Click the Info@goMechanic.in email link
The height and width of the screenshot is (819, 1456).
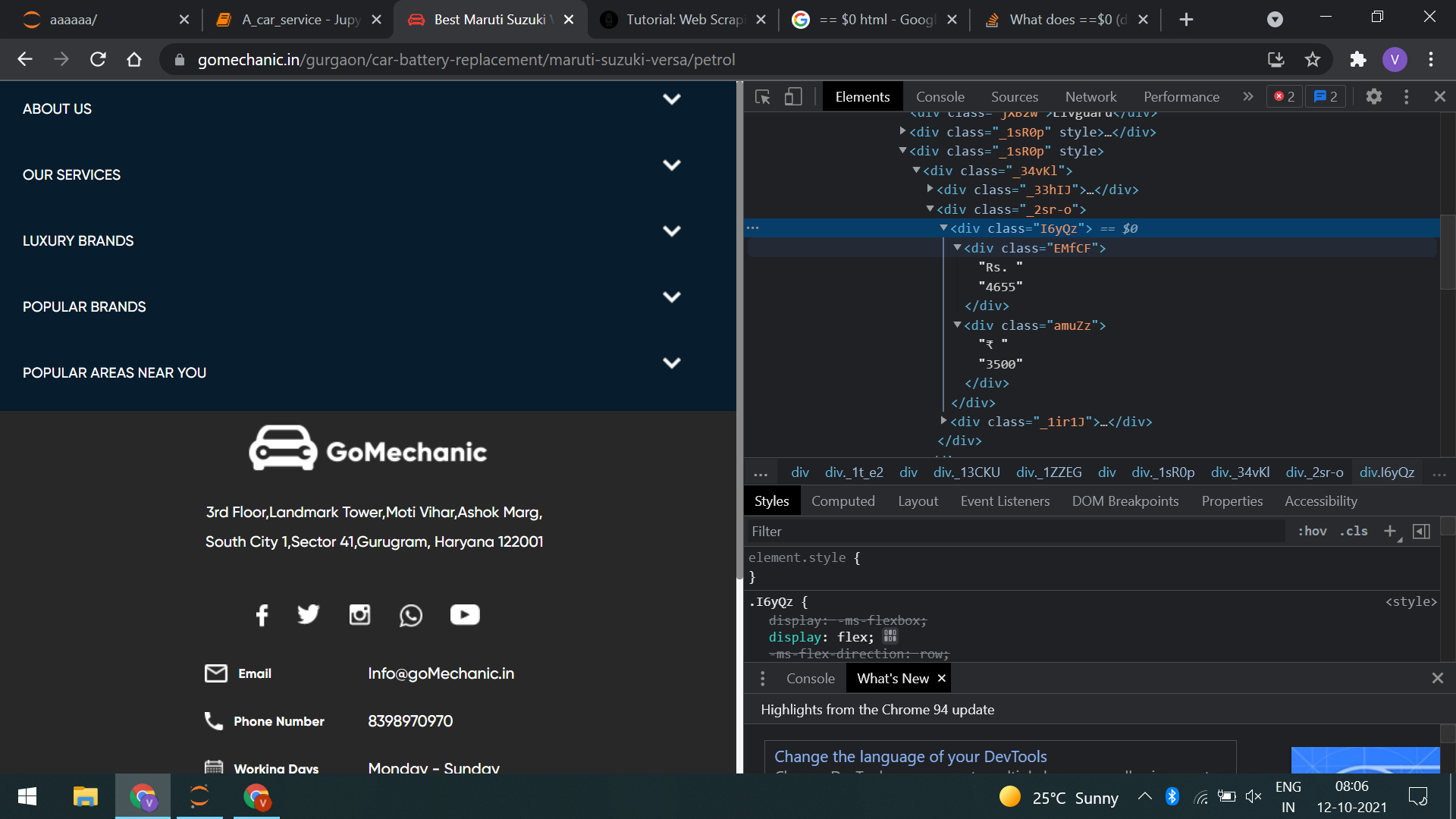click(441, 673)
